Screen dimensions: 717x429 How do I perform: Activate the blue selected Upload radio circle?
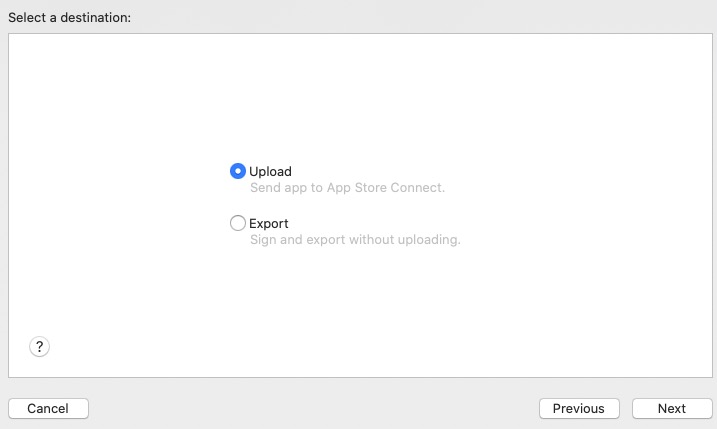[x=238, y=171]
